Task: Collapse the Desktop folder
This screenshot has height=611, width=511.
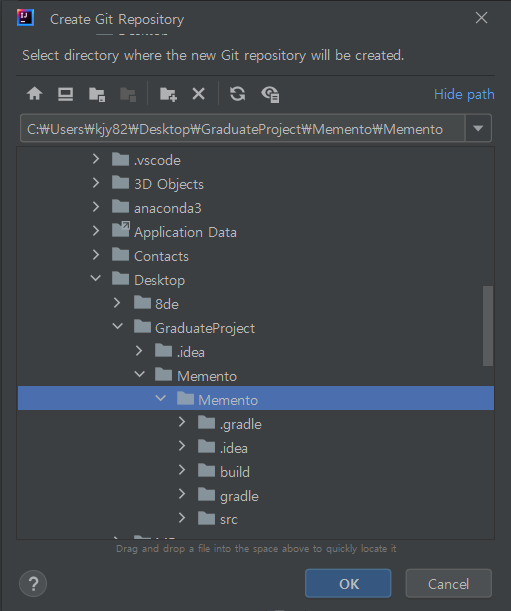Action: click(96, 278)
